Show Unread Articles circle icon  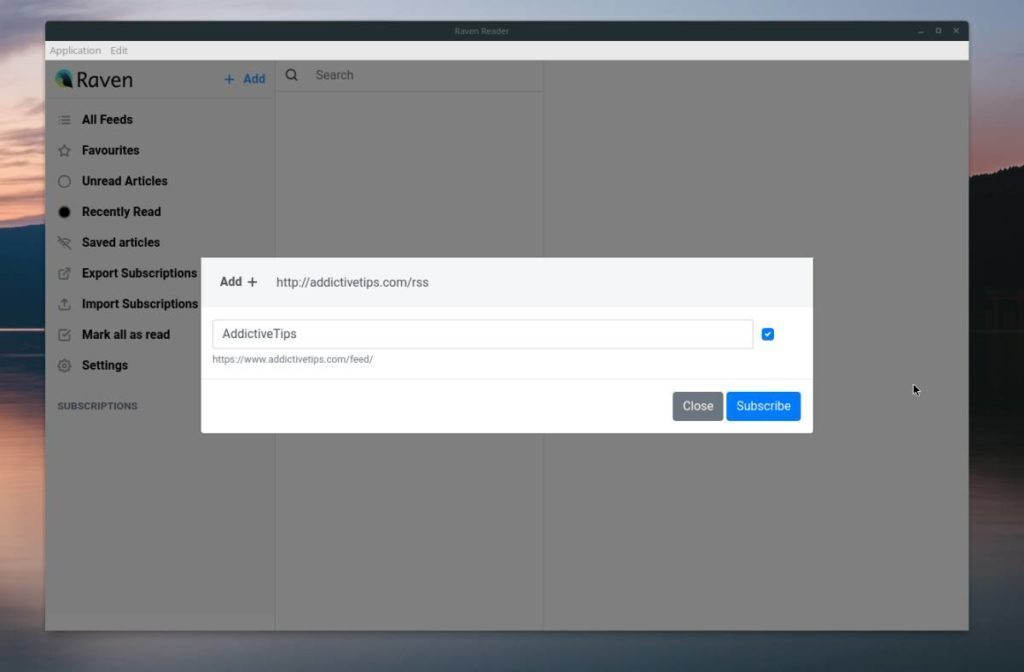pyautogui.click(x=64, y=181)
